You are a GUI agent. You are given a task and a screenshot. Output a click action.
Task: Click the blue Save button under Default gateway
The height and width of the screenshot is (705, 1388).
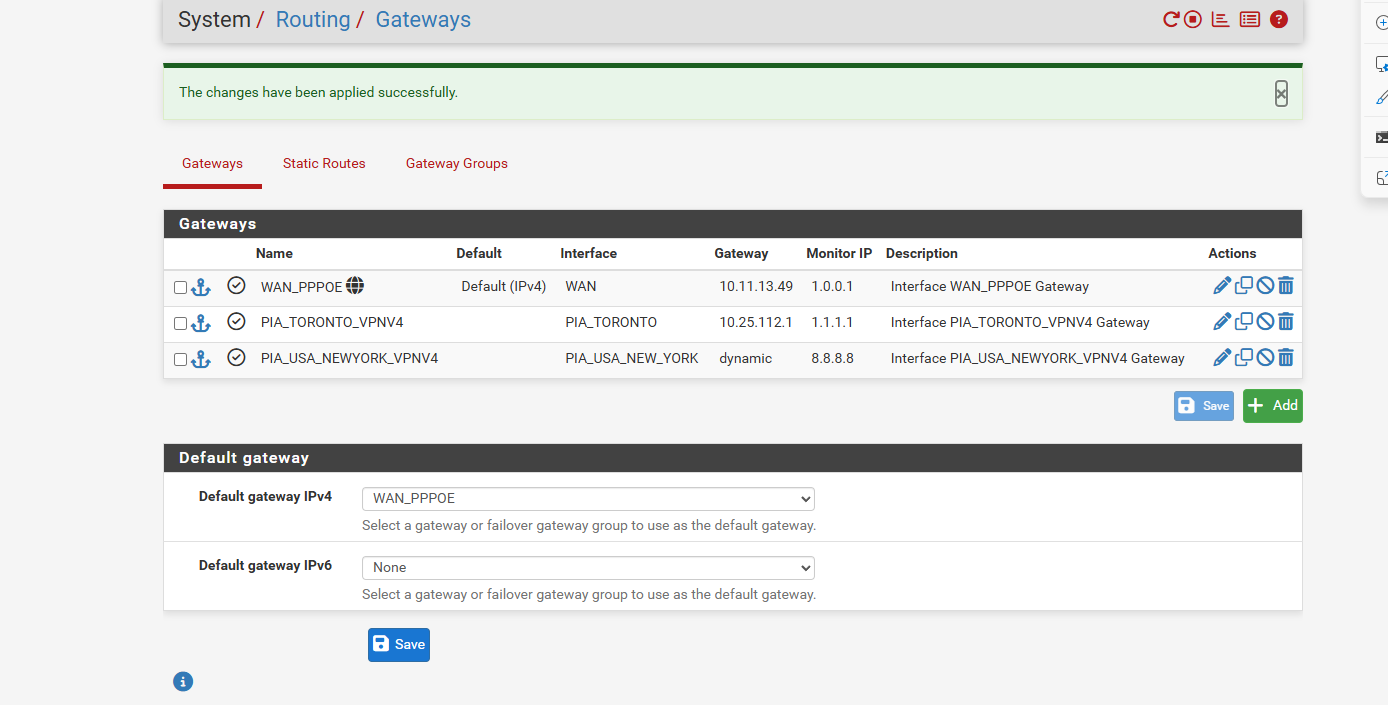[x=399, y=645]
